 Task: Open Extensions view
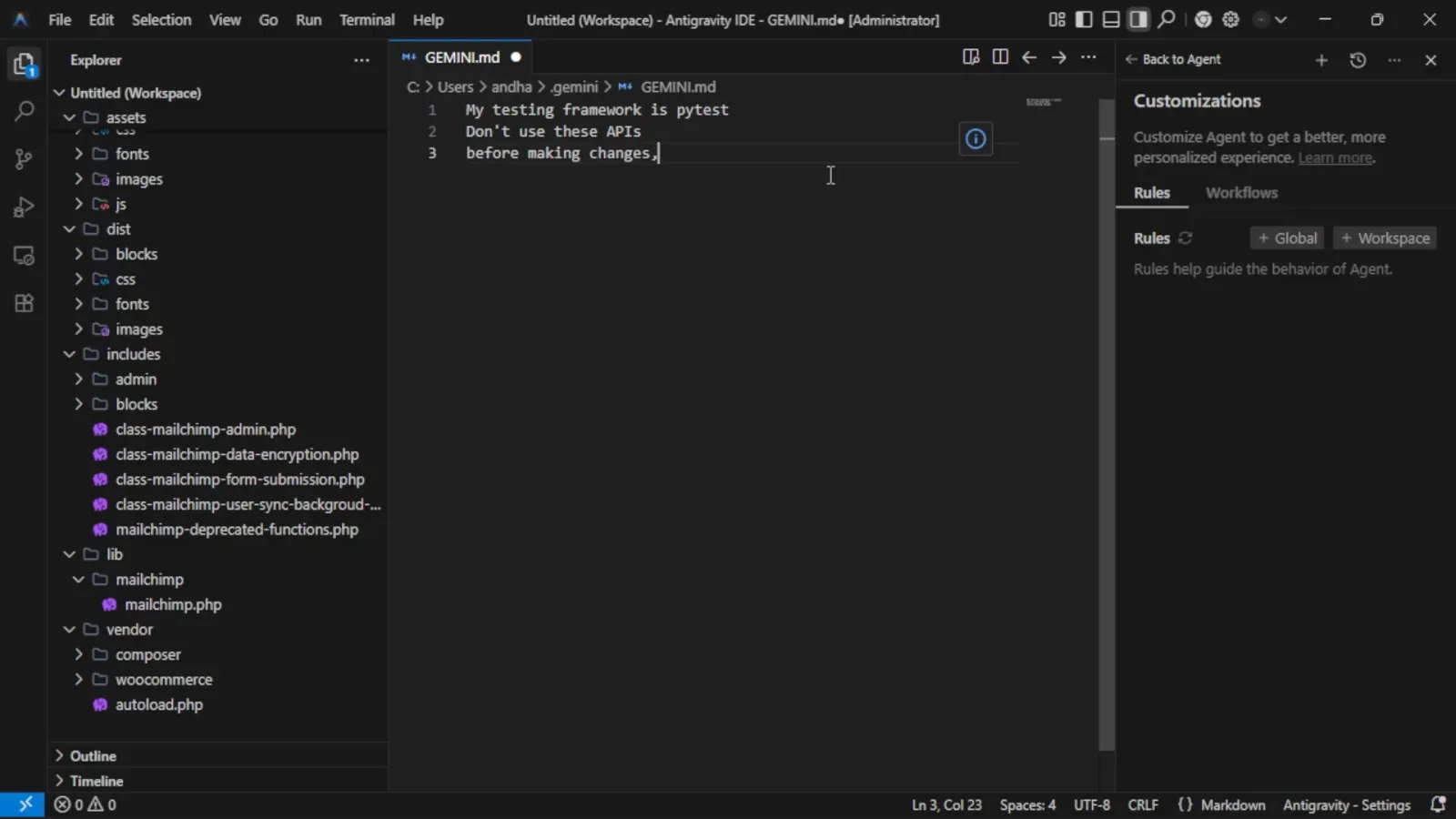pyautogui.click(x=24, y=303)
